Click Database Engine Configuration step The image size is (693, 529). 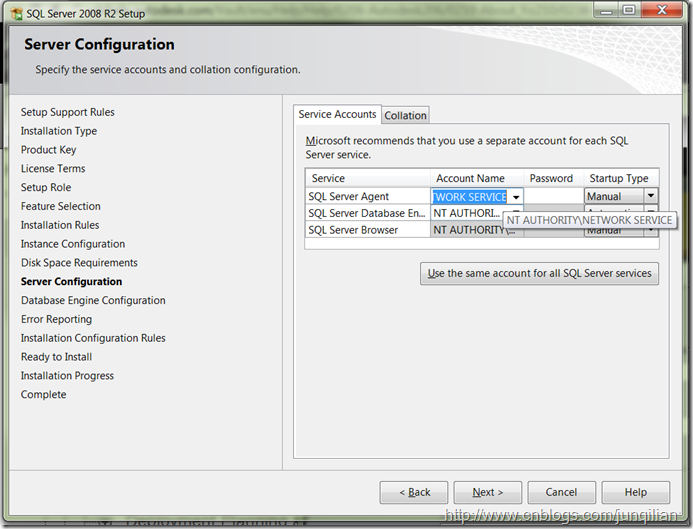[93, 301]
